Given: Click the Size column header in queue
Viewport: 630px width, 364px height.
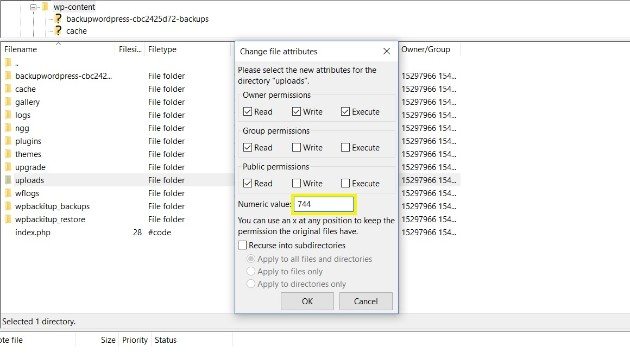Looking at the screenshot, I should click(108, 340).
